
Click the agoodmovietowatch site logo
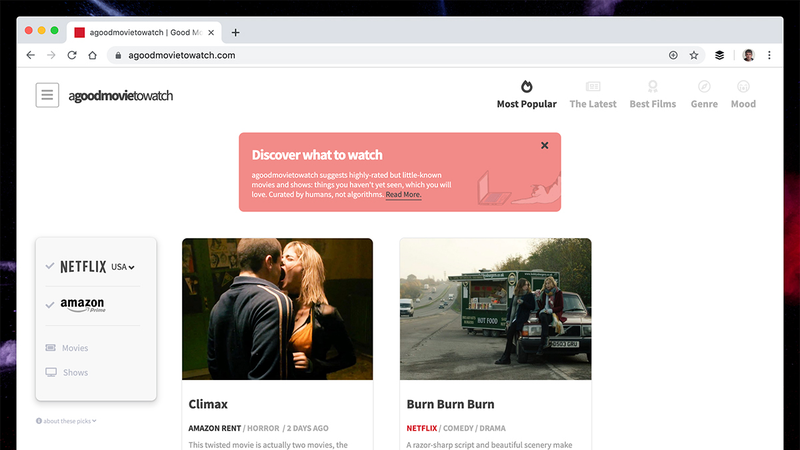(120, 95)
